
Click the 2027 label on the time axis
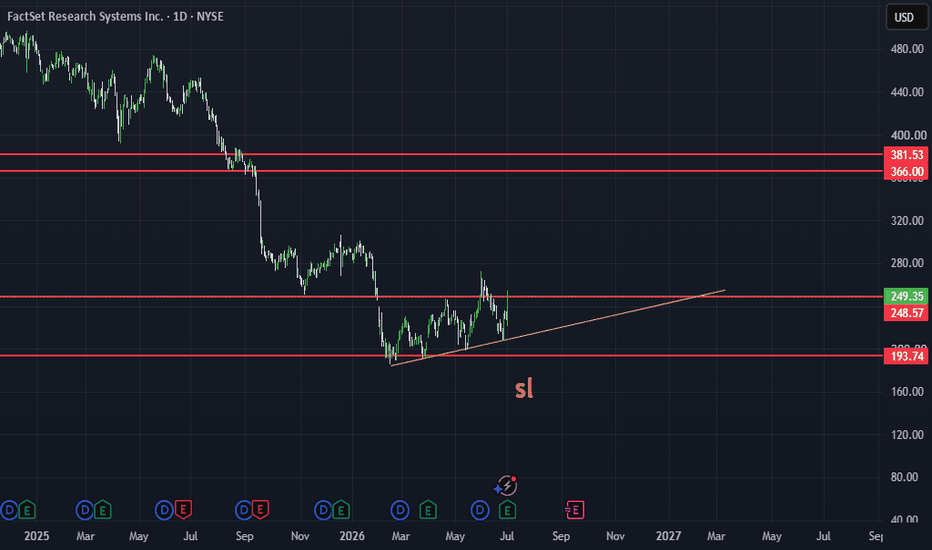click(x=668, y=536)
